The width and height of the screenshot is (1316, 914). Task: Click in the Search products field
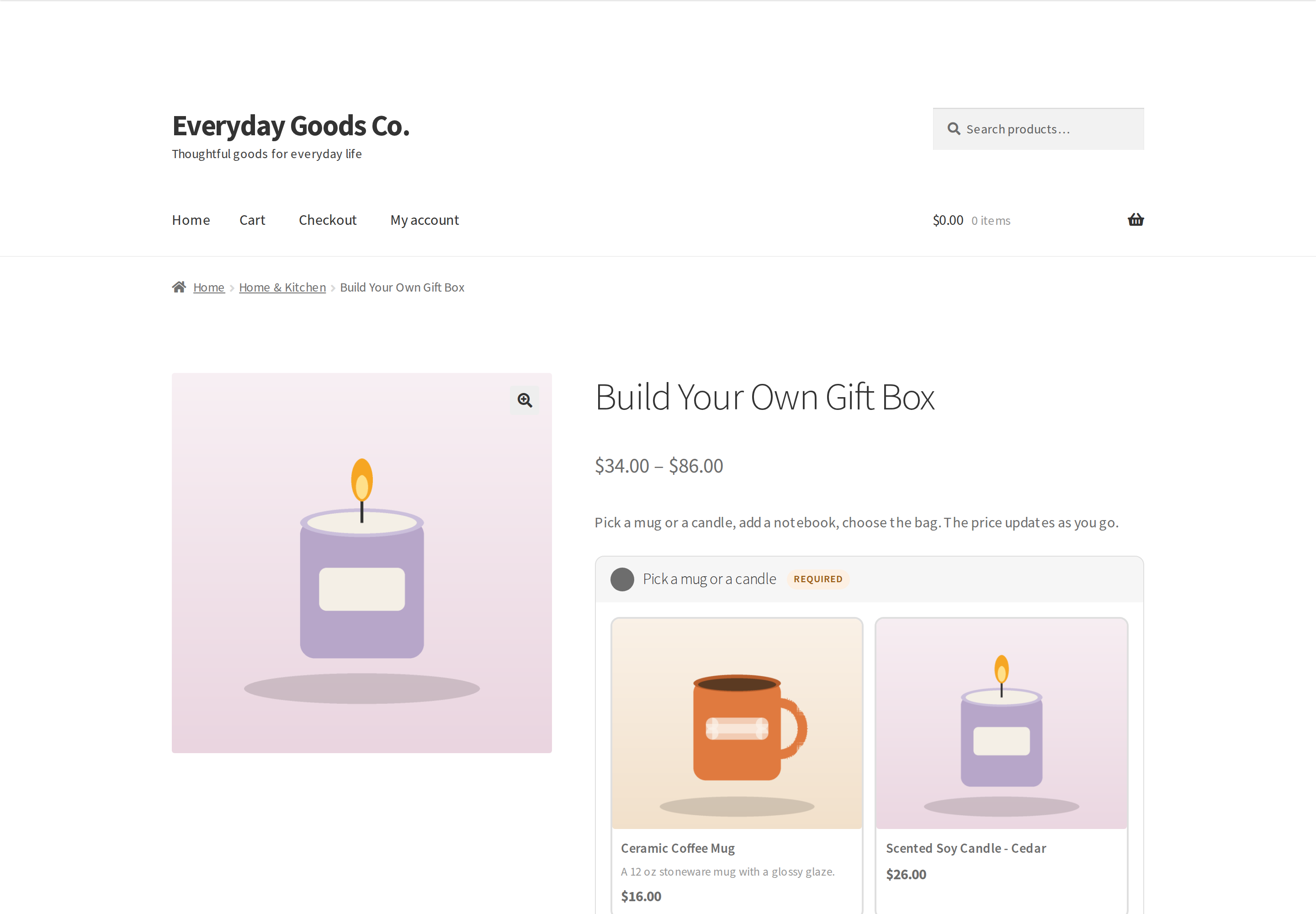[x=1038, y=129]
